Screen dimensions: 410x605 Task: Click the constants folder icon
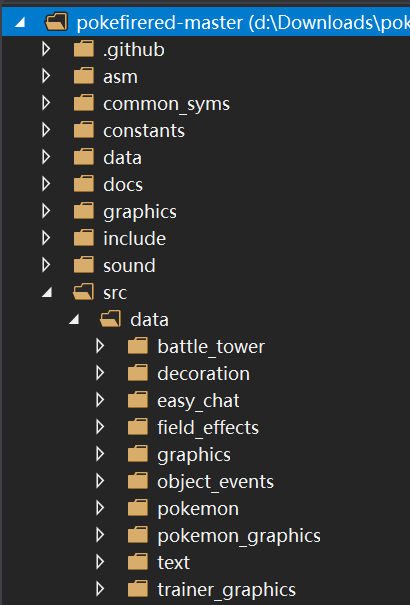84,130
